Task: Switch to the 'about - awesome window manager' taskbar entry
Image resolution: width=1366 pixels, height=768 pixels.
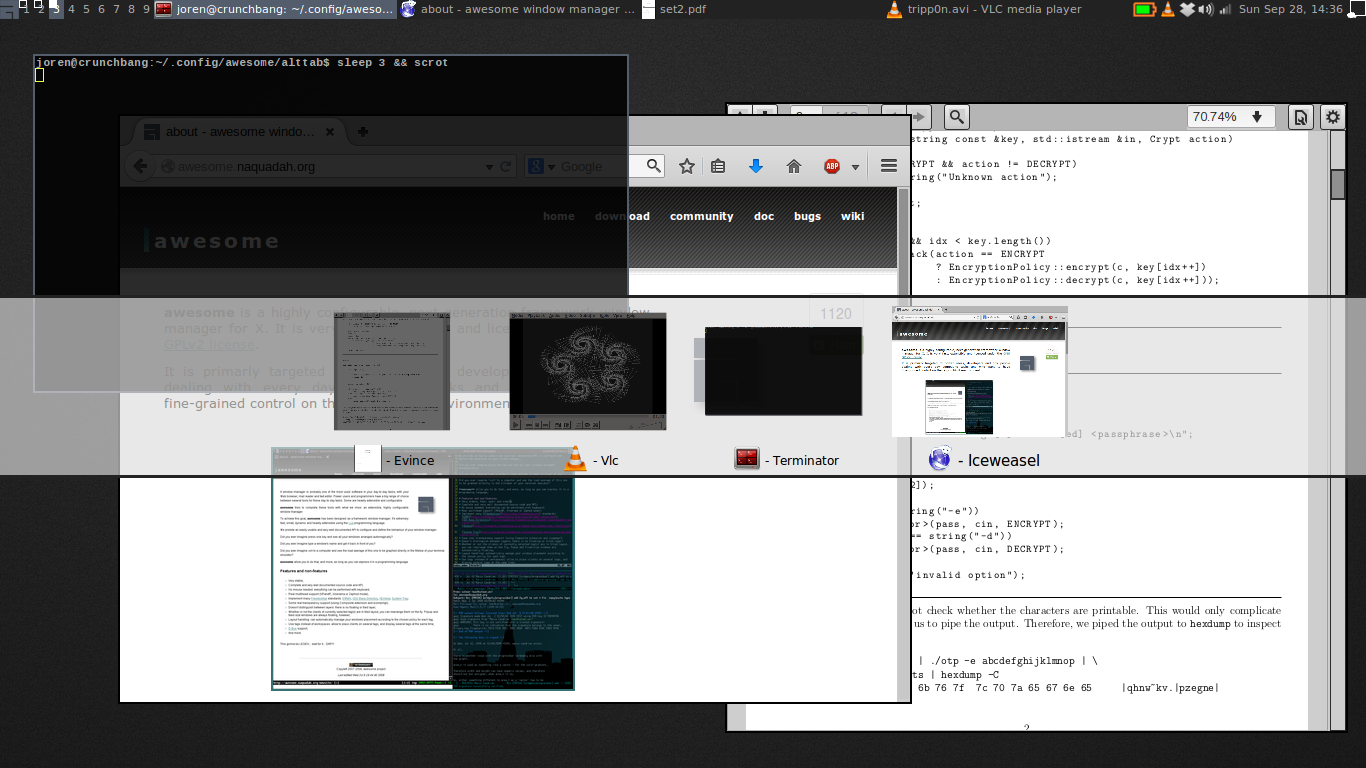Action: 517,9
